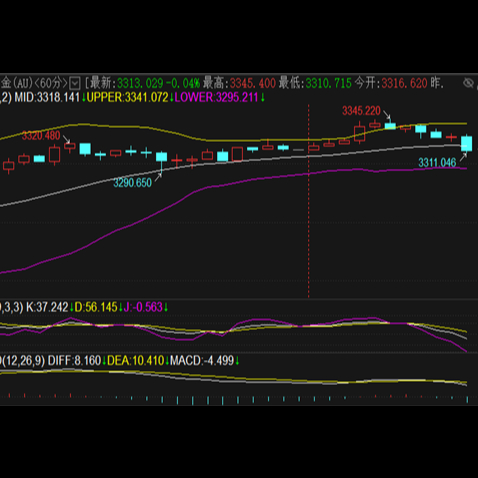Click the 60分 timeframe label
Viewport: 478px width, 478px height.
click(50, 83)
